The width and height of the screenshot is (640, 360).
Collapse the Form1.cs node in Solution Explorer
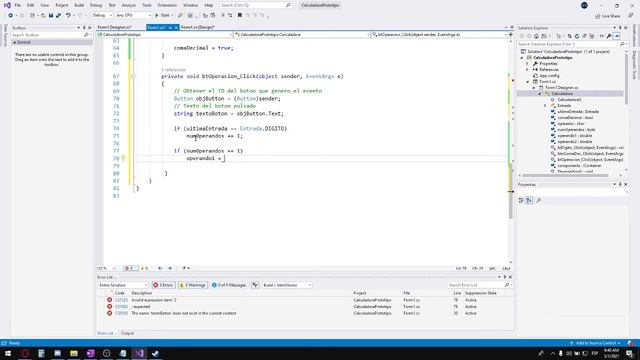pos(527,82)
